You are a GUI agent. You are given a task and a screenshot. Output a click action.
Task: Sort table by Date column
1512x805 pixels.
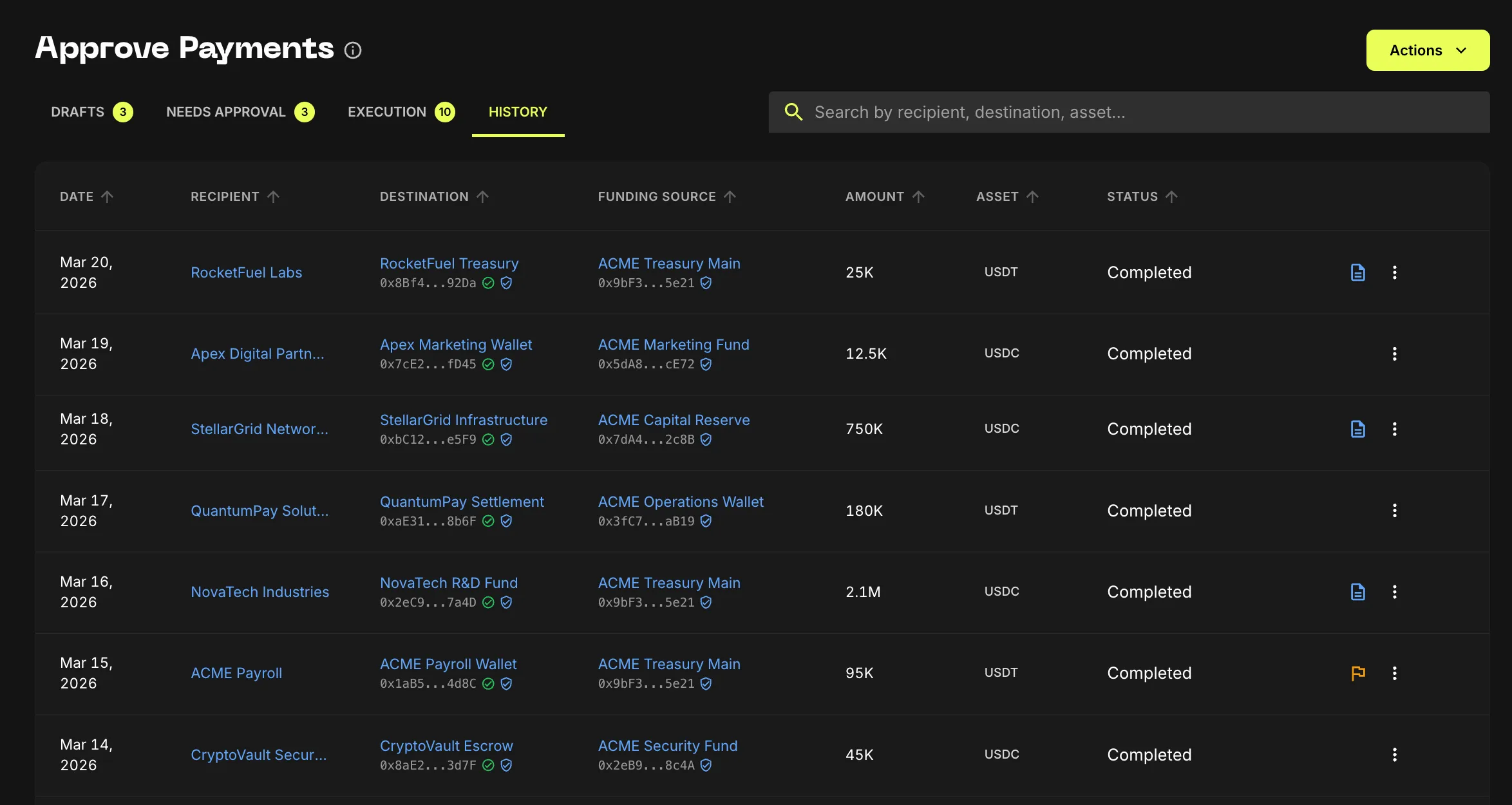[x=86, y=196]
